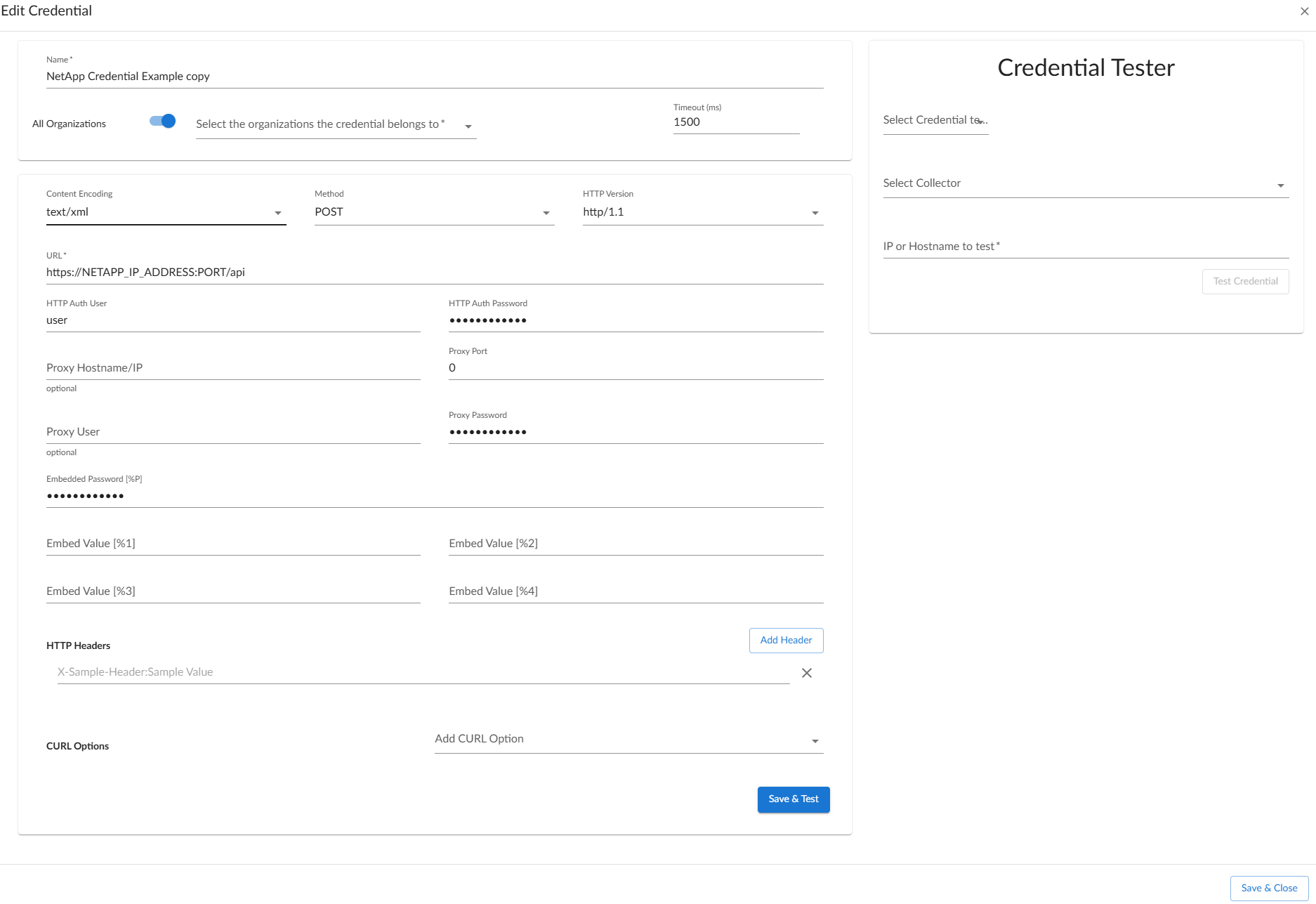
Task: Click the Proxy Hostname/IP field
Action: click(233, 368)
